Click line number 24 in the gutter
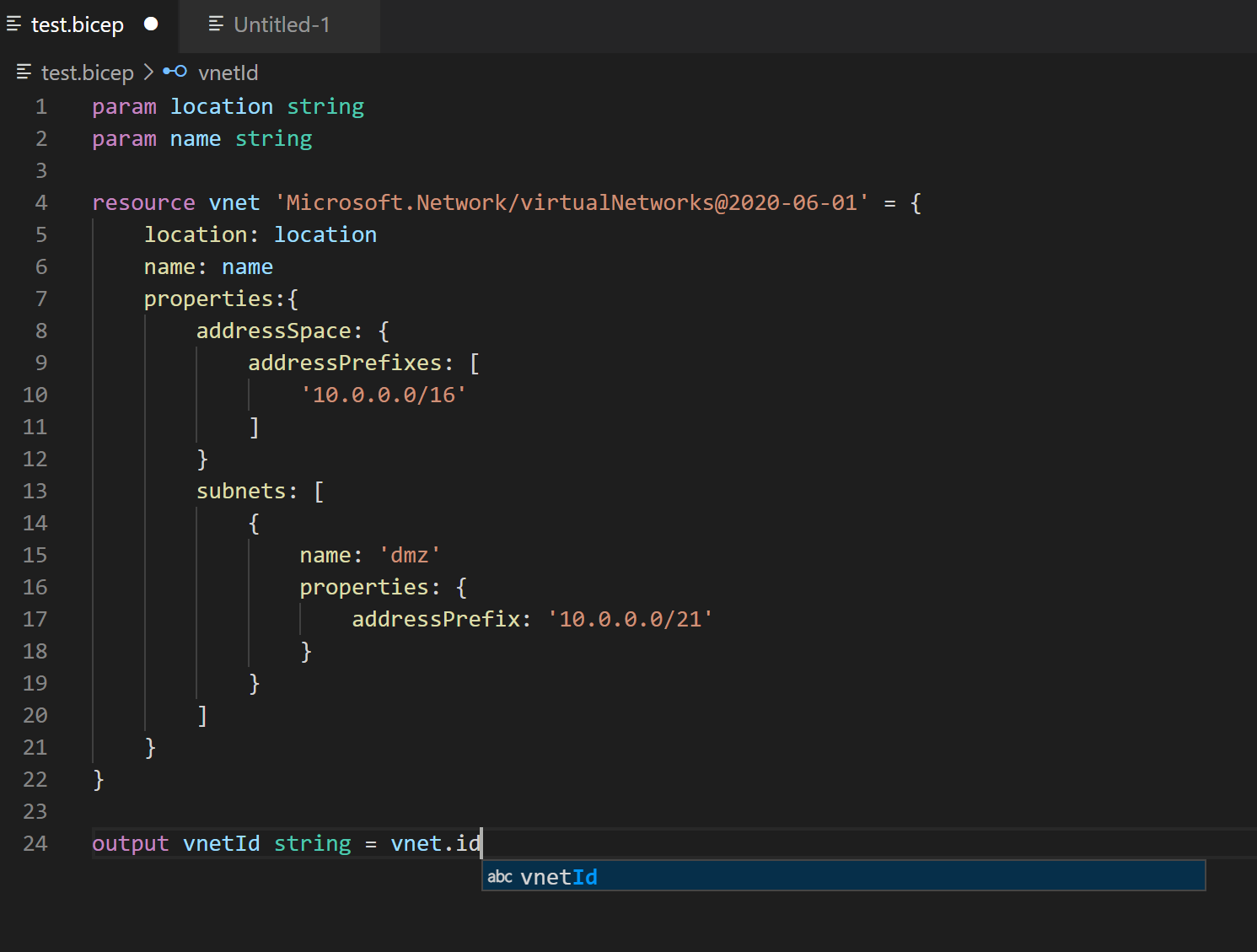This screenshot has width=1257, height=952. click(35, 843)
